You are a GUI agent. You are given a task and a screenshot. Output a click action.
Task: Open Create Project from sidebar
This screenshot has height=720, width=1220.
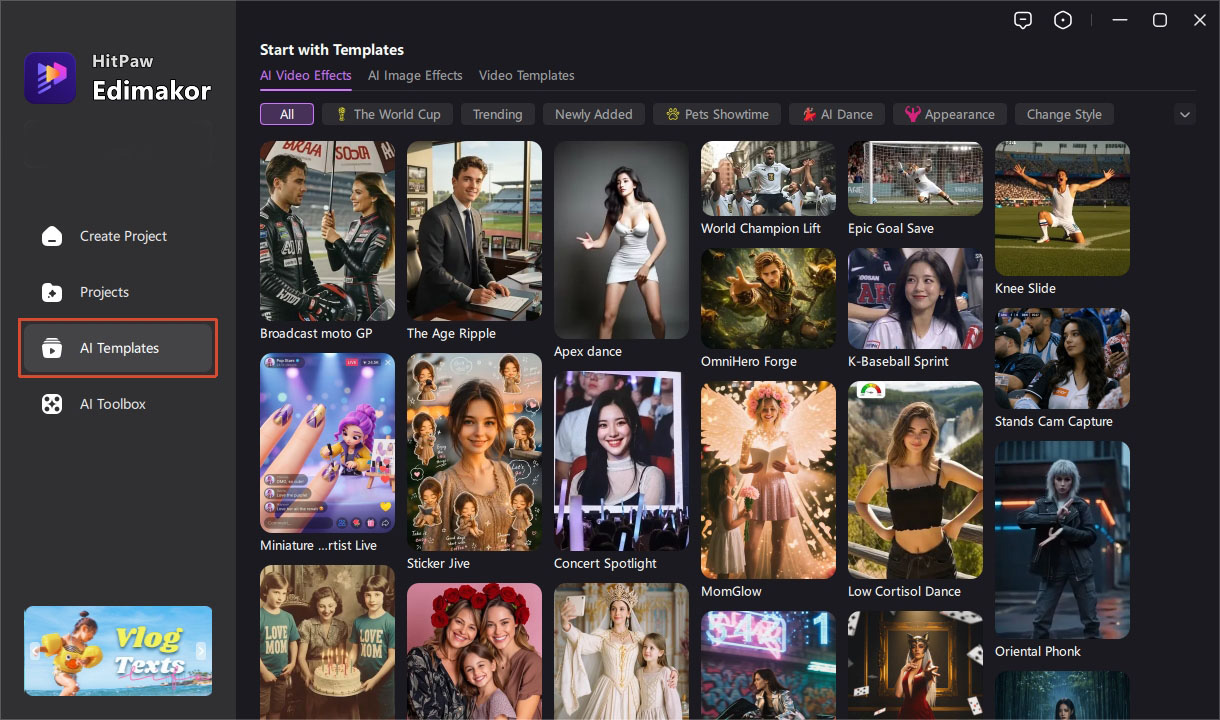click(117, 236)
